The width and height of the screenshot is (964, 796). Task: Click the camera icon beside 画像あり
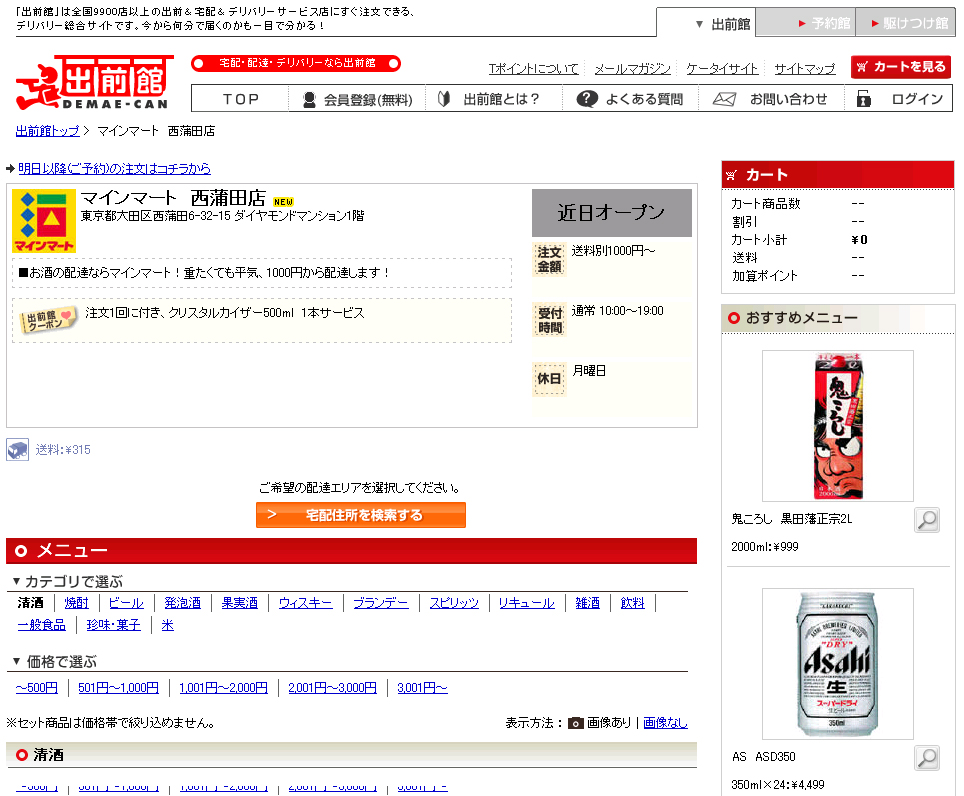tap(575, 723)
